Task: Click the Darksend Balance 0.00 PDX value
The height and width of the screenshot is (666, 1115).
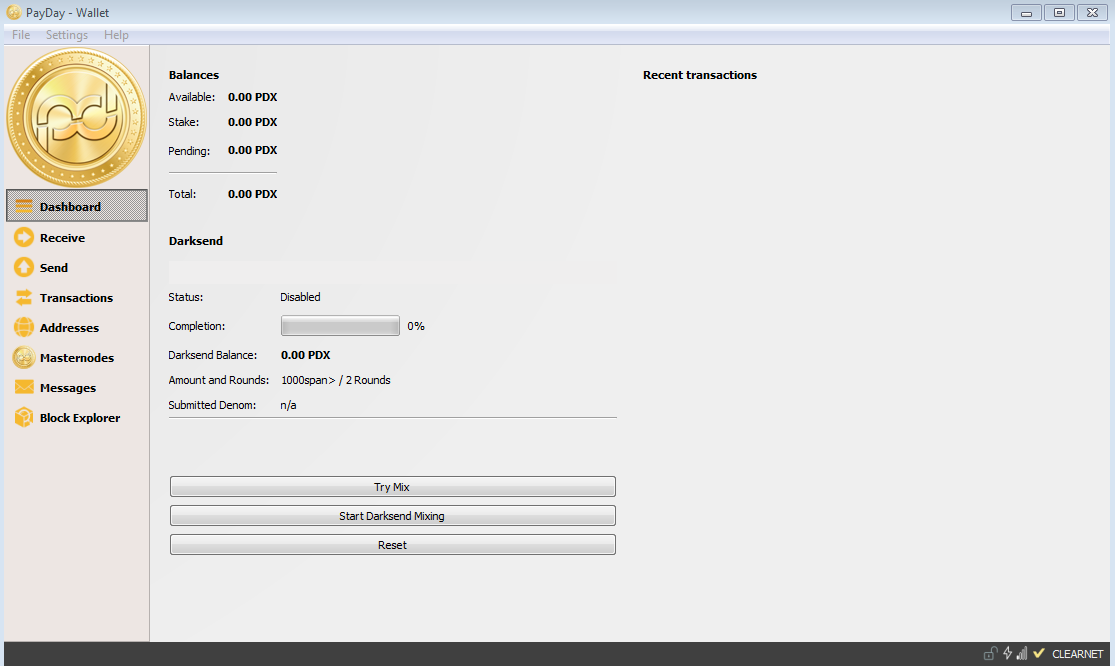Action: click(x=306, y=355)
